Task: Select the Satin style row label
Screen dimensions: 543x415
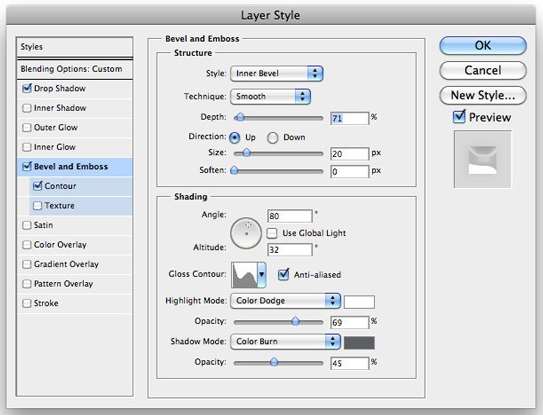Action: pyautogui.click(x=43, y=225)
